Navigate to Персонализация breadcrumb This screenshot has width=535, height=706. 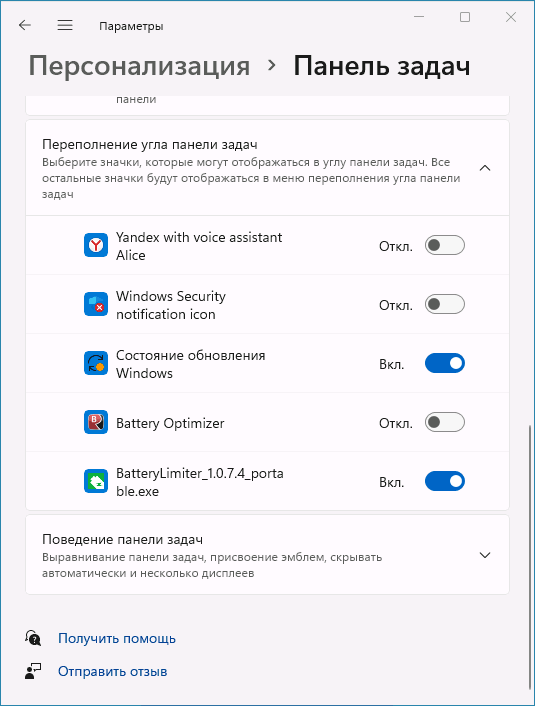click(x=139, y=66)
